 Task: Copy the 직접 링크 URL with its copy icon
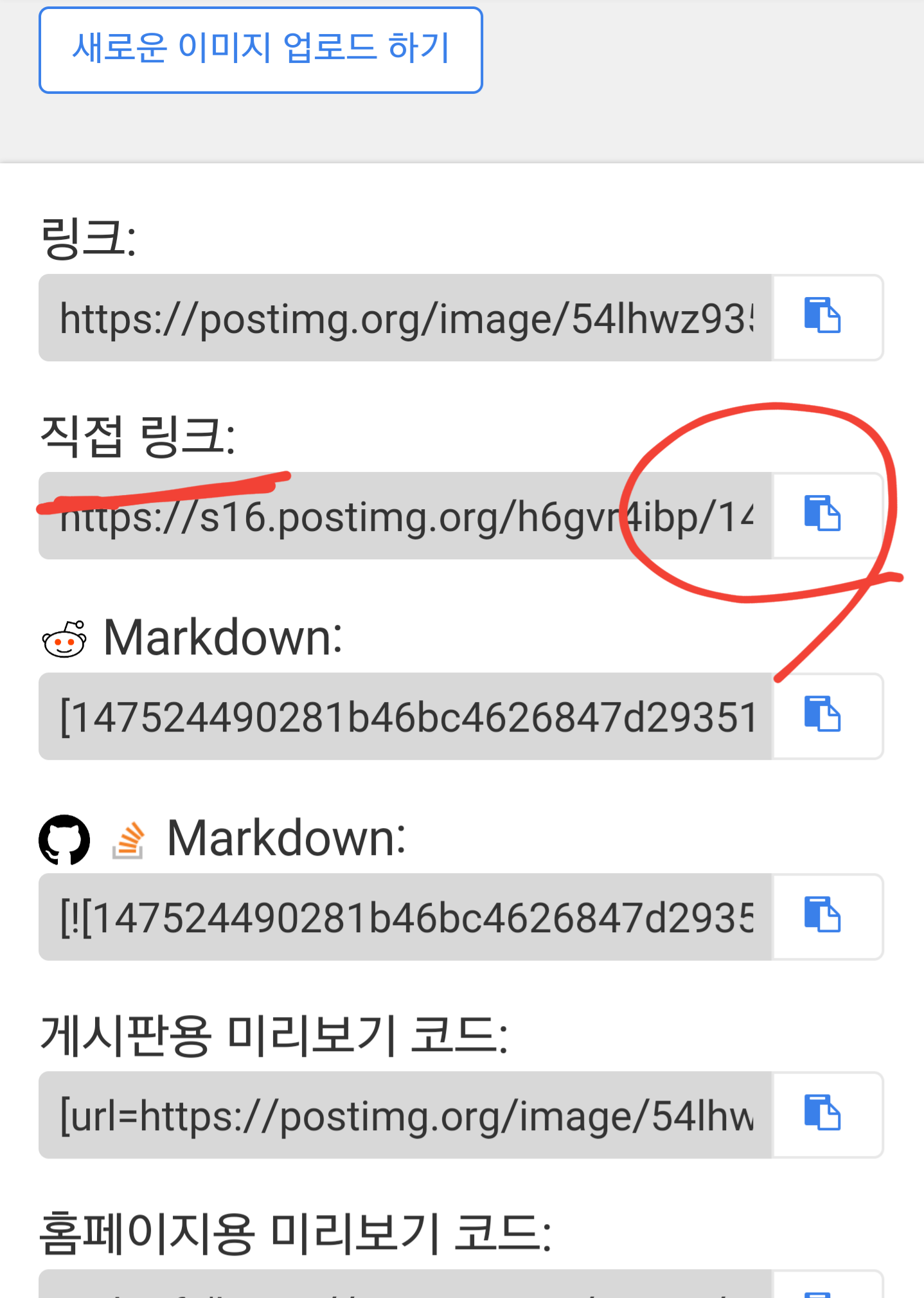[828, 516]
